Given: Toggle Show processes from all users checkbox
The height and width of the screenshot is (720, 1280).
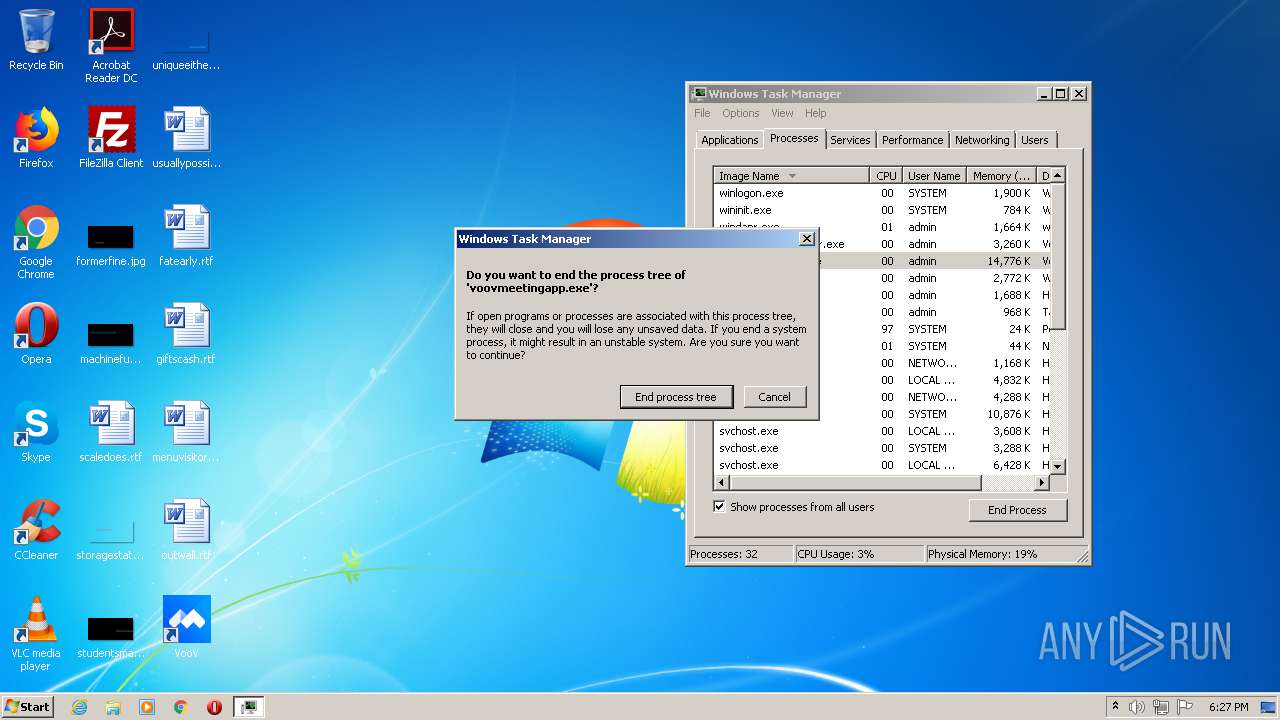Looking at the screenshot, I should (719, 507).
